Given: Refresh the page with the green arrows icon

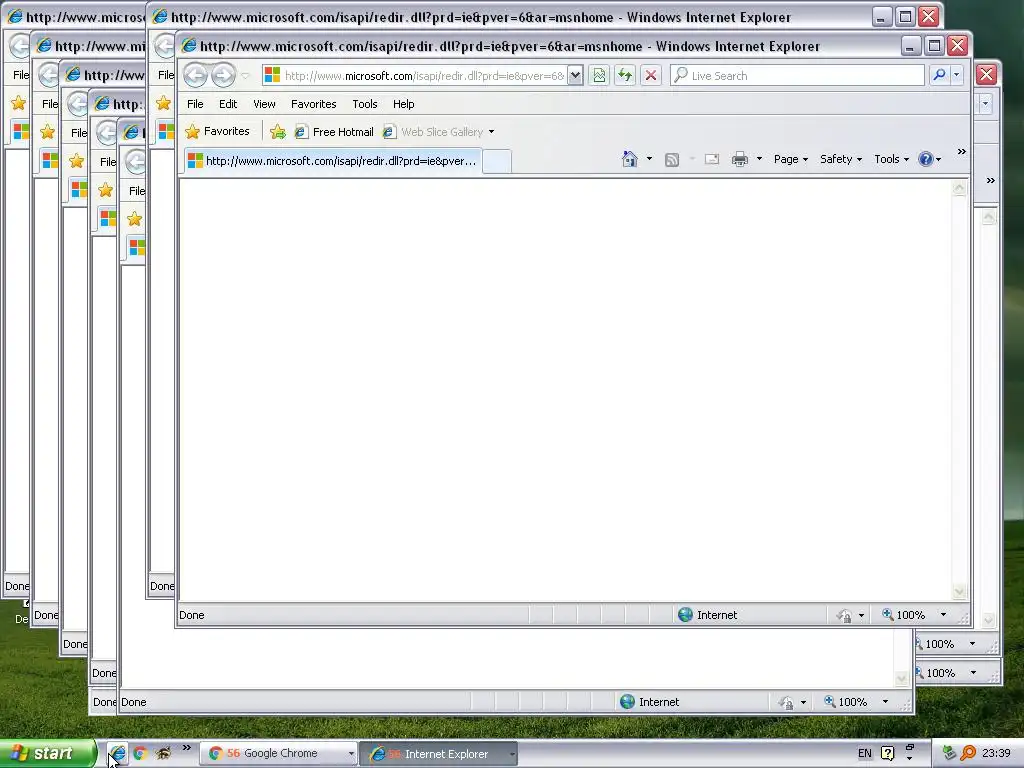Looking at the screenshot, I should click(x=625, y=76).
